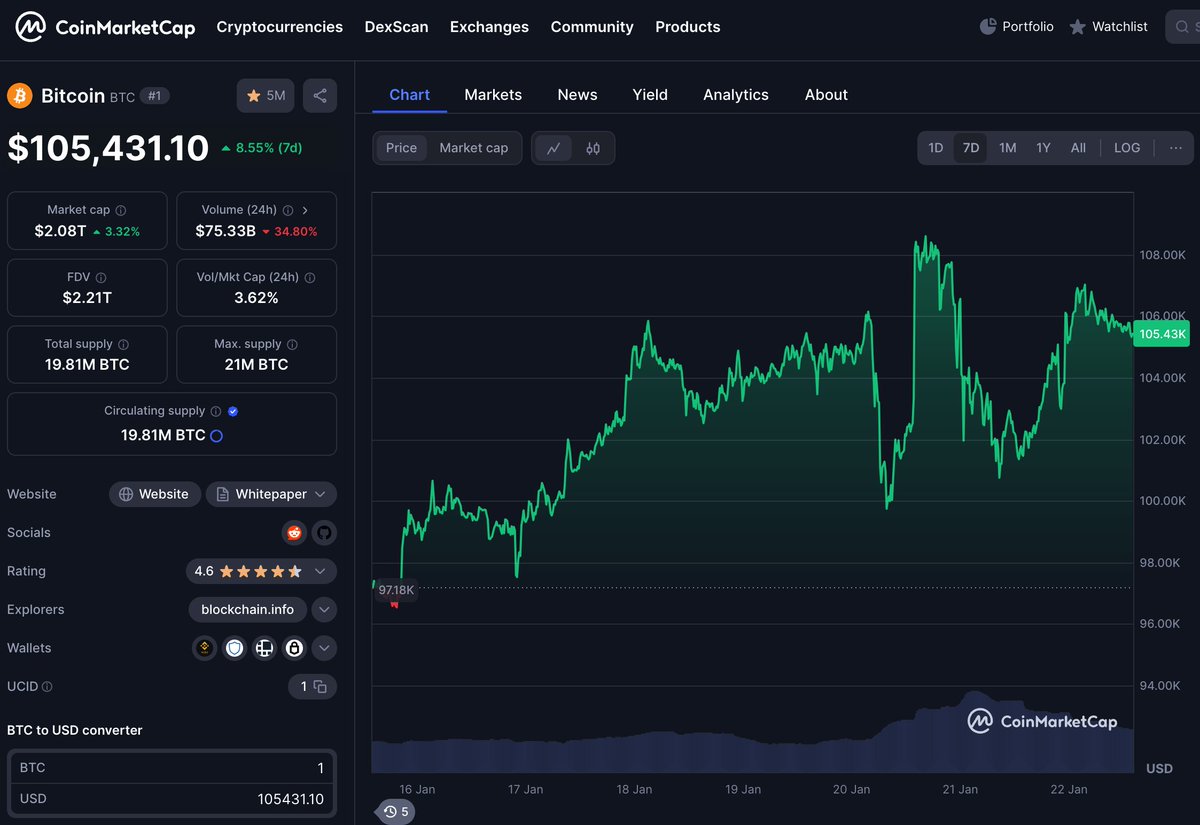Switch to the Yield tab
The height and width of the screenshot is (825, 1200).
click(x=650, y=95)
